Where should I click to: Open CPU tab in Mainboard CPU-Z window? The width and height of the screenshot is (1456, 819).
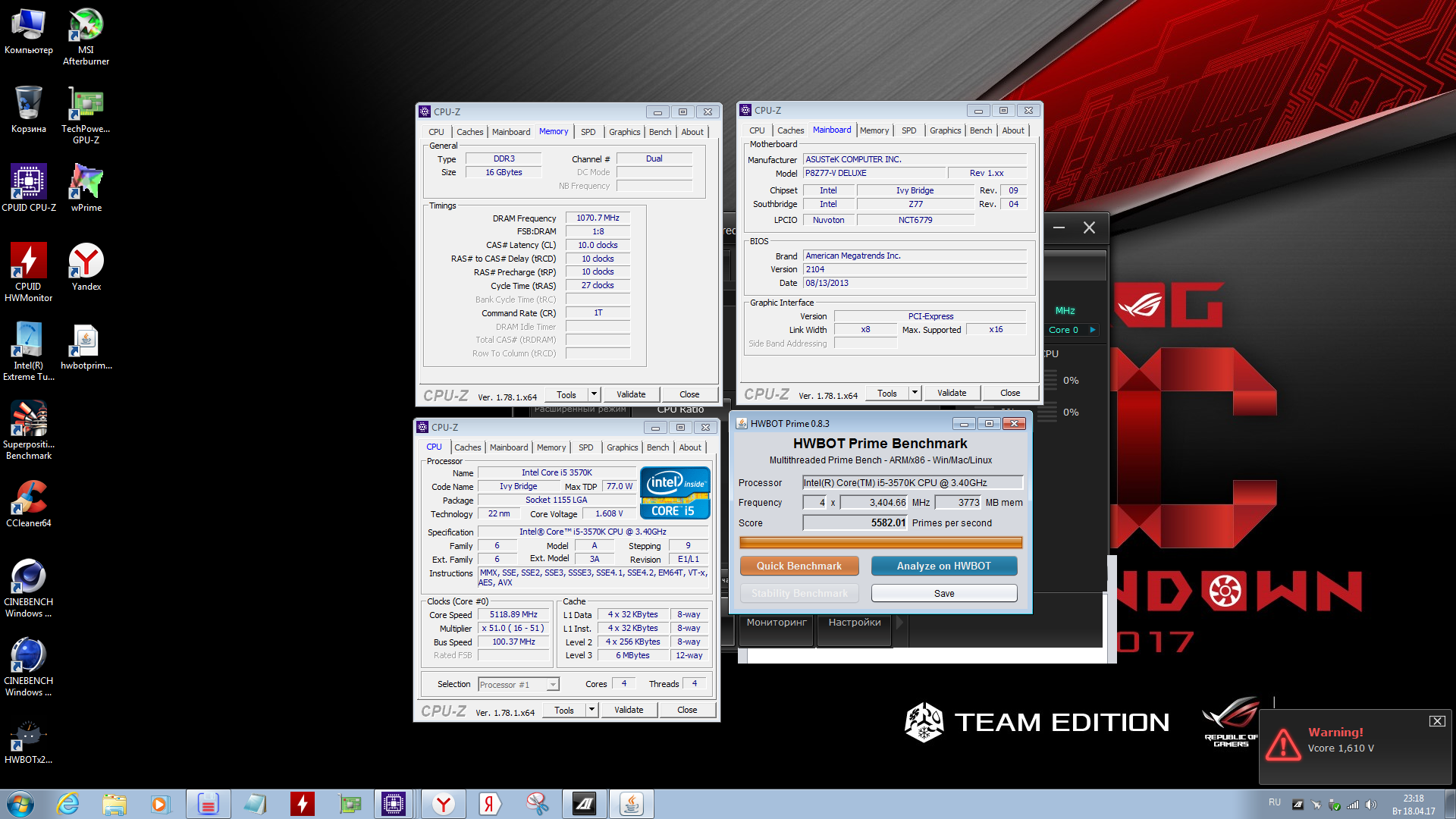coord(757,130)
